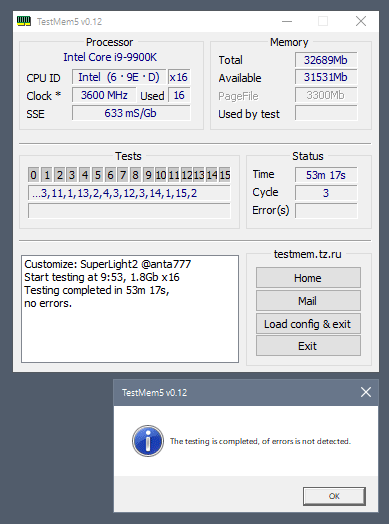Click the Total memory value 32689Mb
389x524 pixels.
[326, 60]
